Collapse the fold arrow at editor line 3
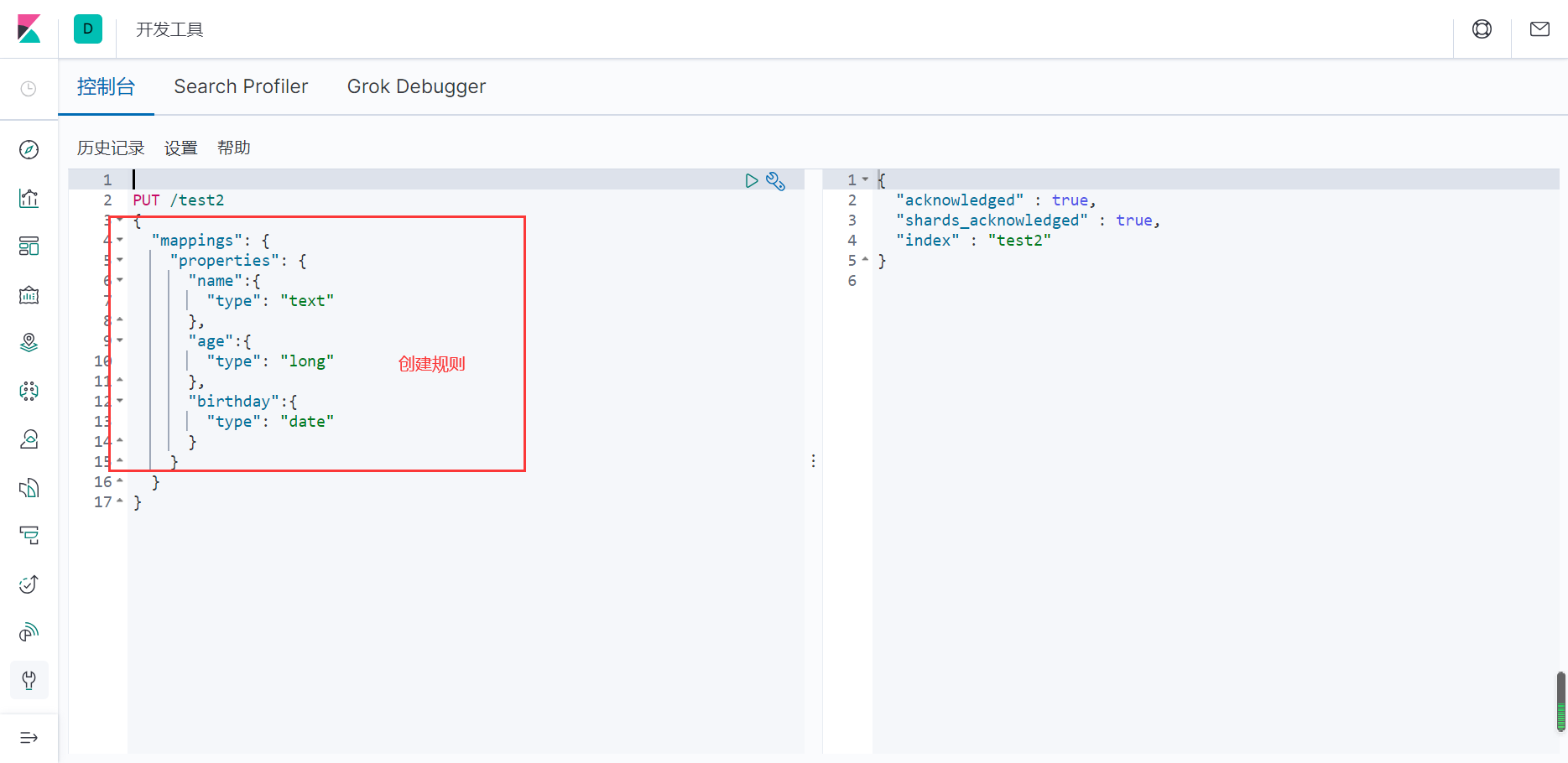 (120, 220)
